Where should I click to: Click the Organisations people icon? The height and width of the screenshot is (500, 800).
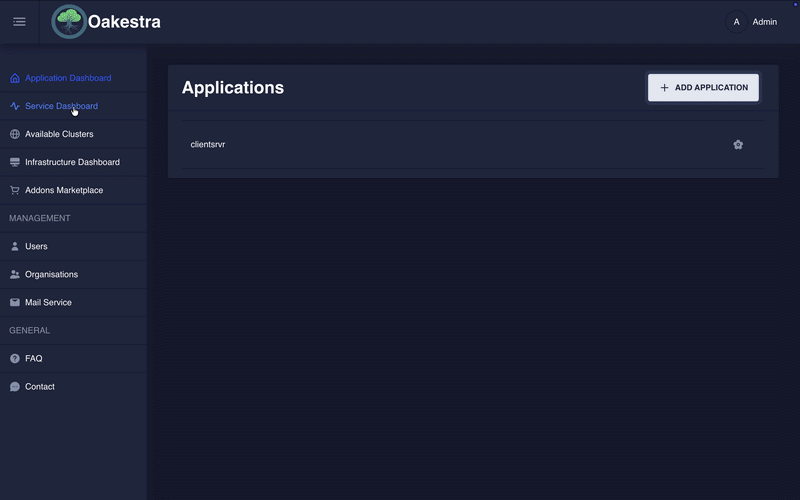tap(15, 274)
